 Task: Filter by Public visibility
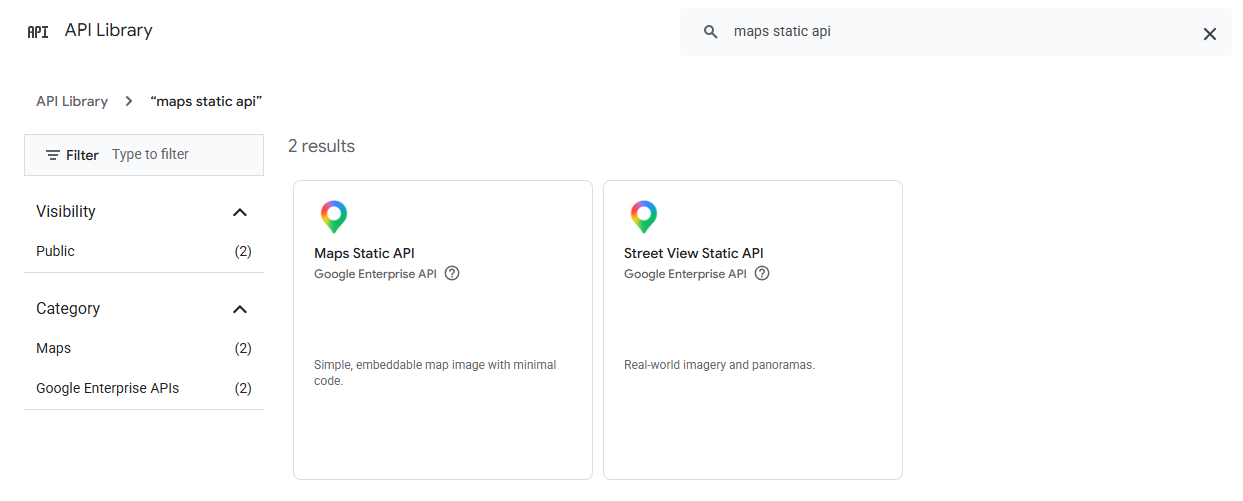click(x=144, y=251)
